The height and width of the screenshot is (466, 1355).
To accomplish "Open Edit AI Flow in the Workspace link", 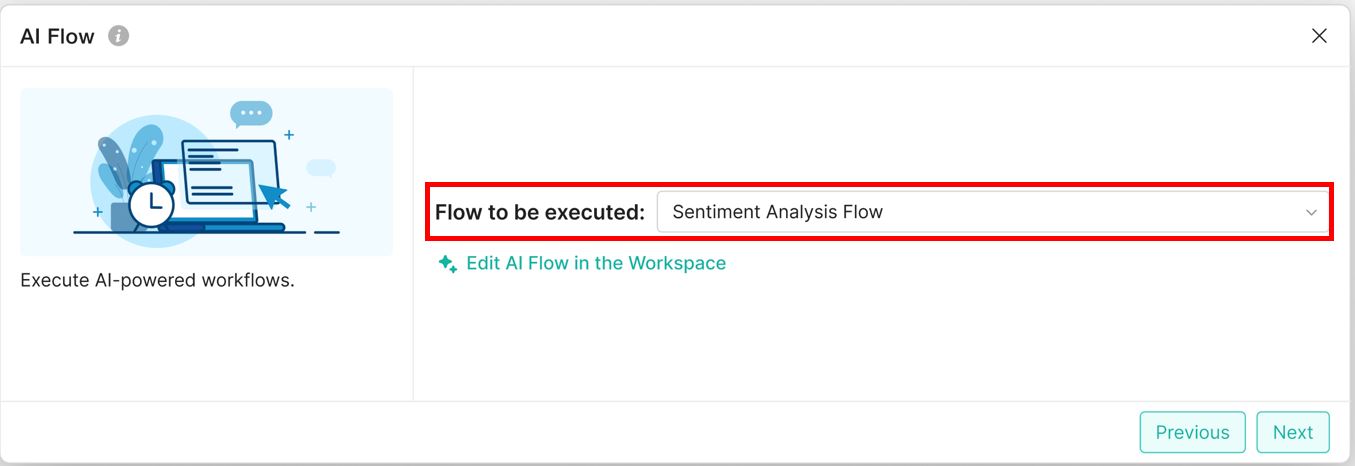I will coord(596,263).
